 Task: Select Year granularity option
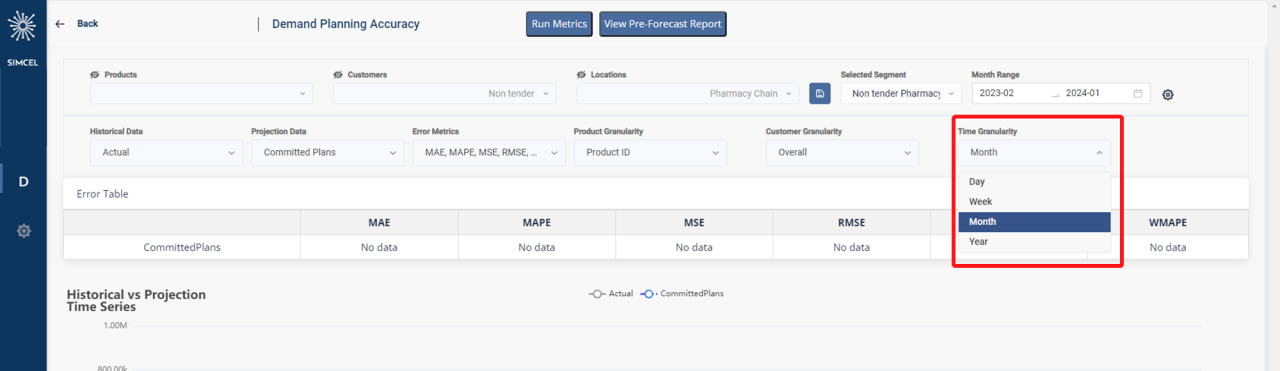pyautogui.click(x=1034, y=242)
